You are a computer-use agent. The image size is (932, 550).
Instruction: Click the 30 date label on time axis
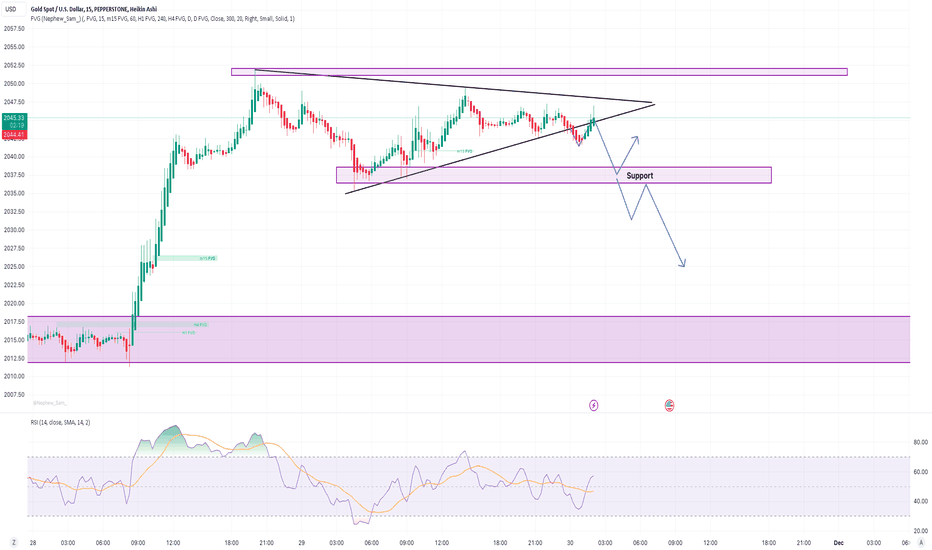click(x=570, y=543)
